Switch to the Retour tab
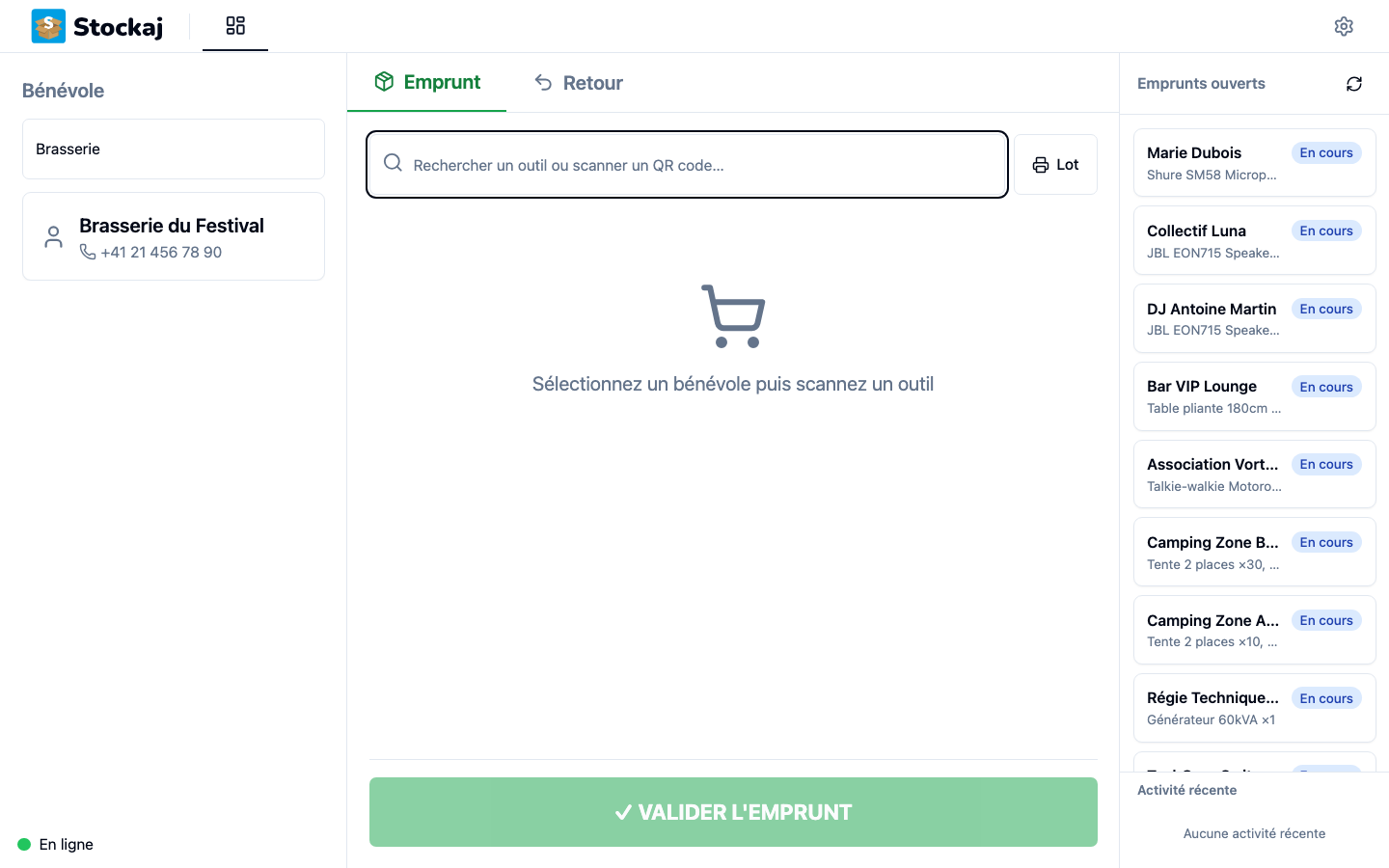 tap(579, 83)
